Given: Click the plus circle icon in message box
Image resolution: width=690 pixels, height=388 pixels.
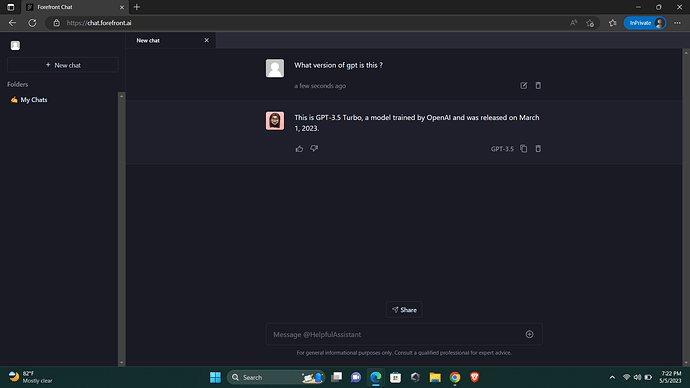Looking at the screenshot, I should point(529,334).
